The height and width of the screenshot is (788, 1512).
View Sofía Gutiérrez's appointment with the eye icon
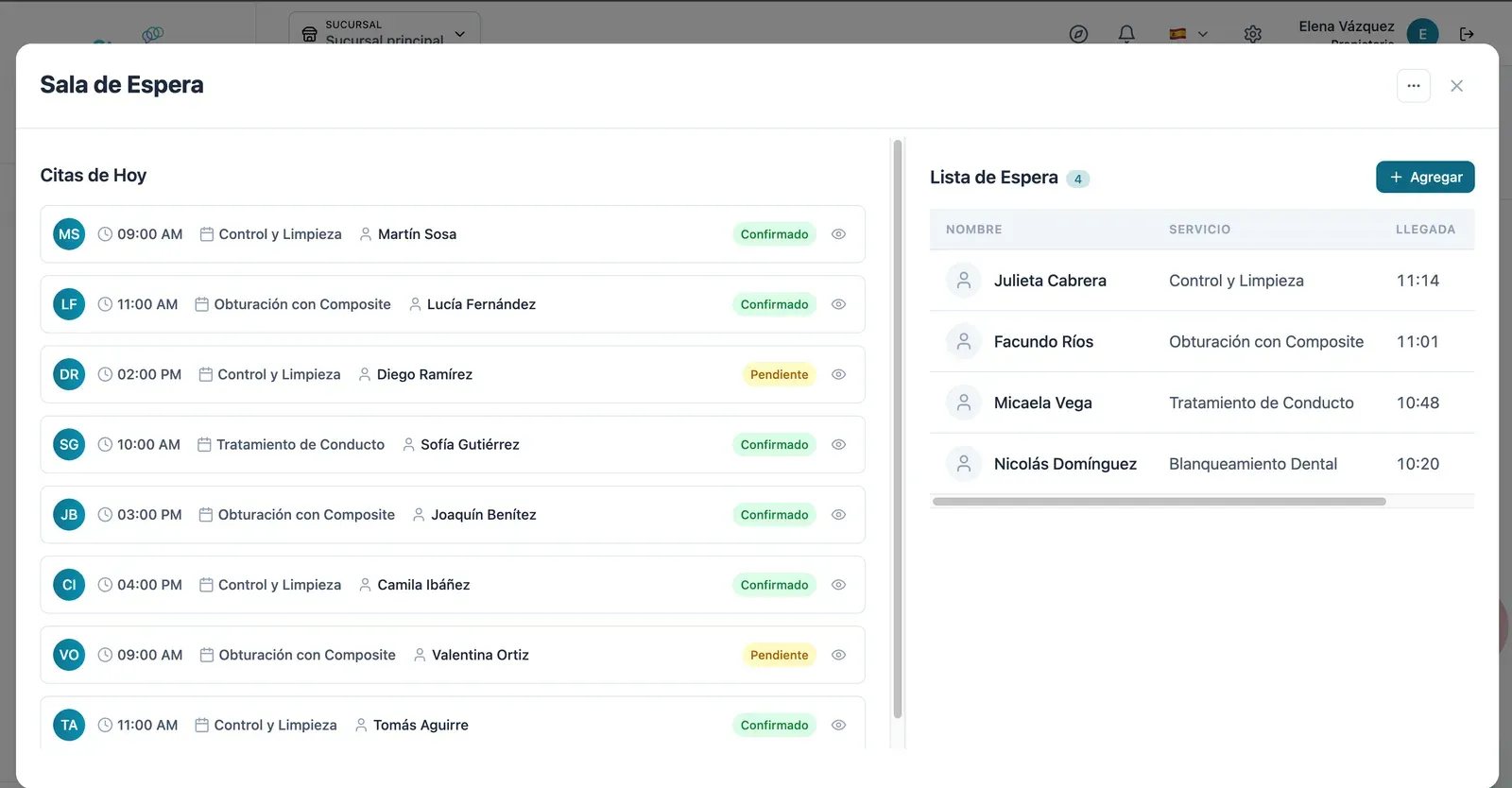tap(838, 444)
